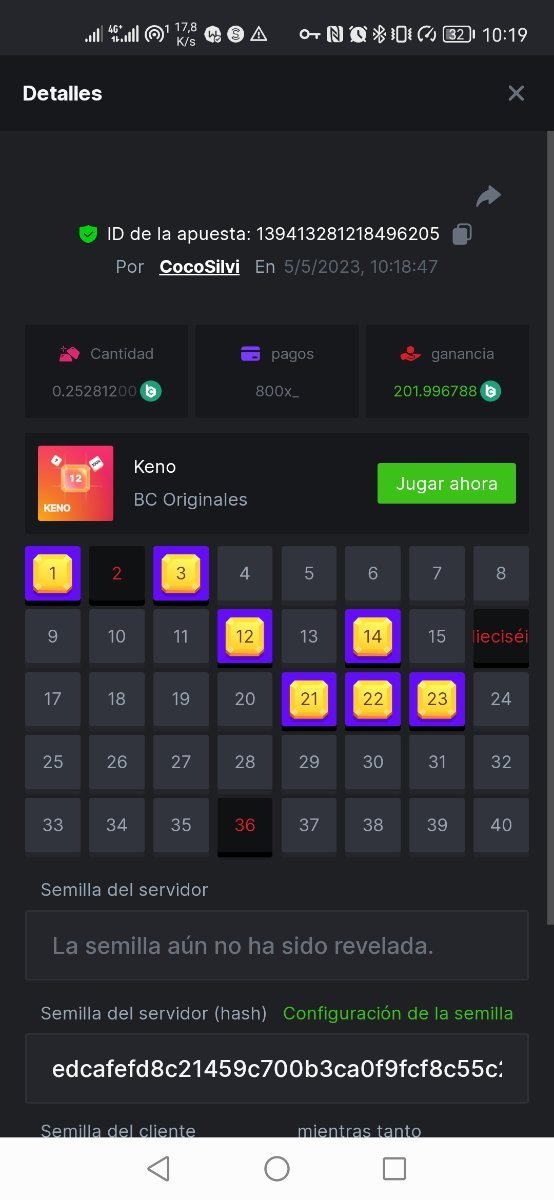Click the unrevealed server seed field
Image resolution: width=554 pixels, height=1200 pixels.
point(277,945)
